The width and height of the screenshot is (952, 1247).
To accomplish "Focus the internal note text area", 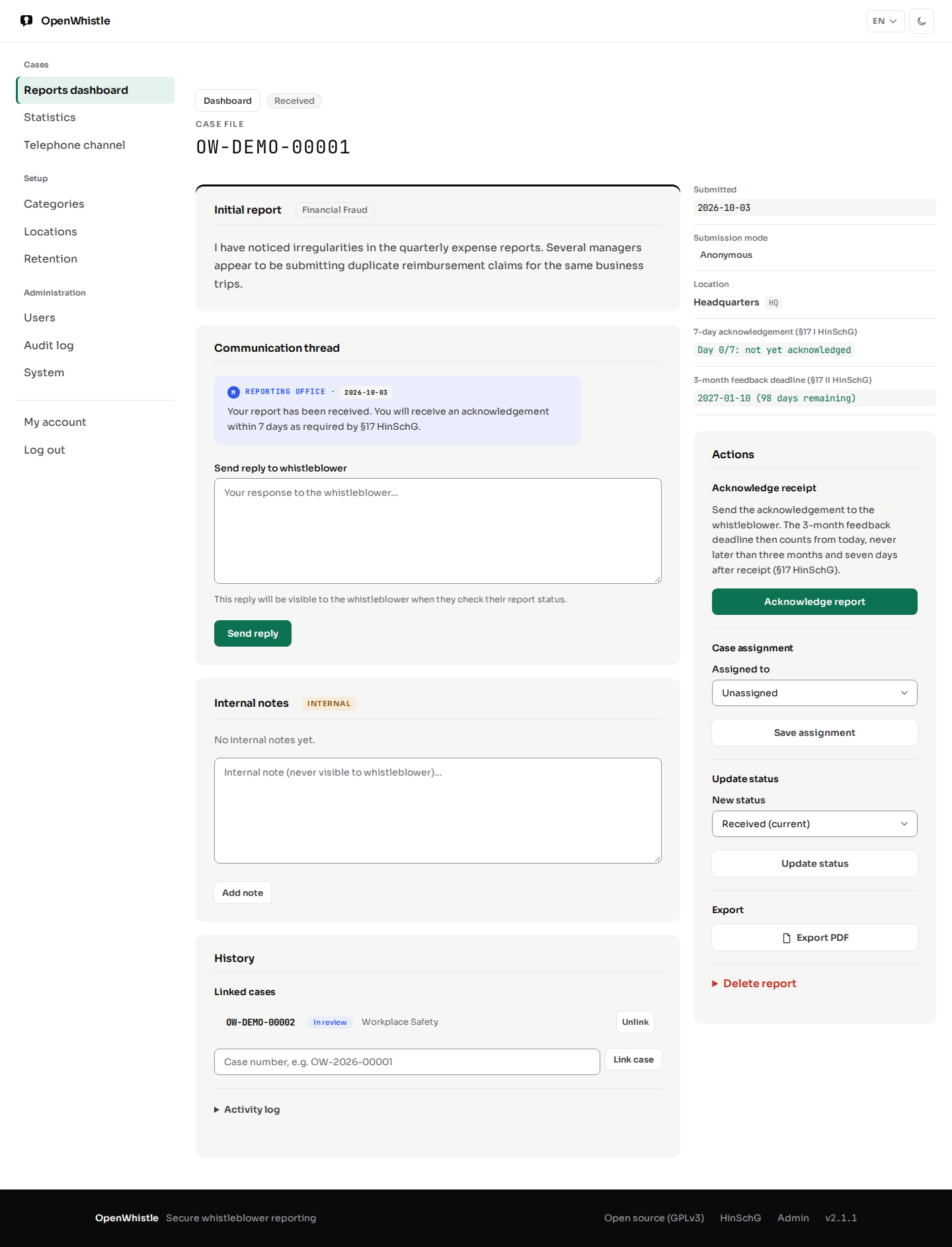I will tap(438, 811).
